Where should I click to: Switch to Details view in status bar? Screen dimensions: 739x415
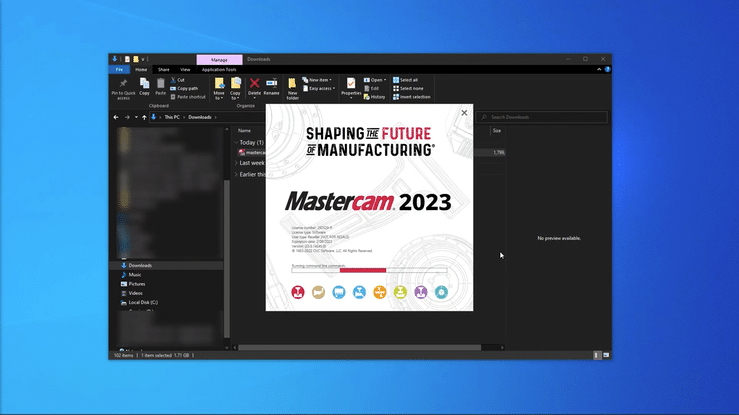[597, 355]
